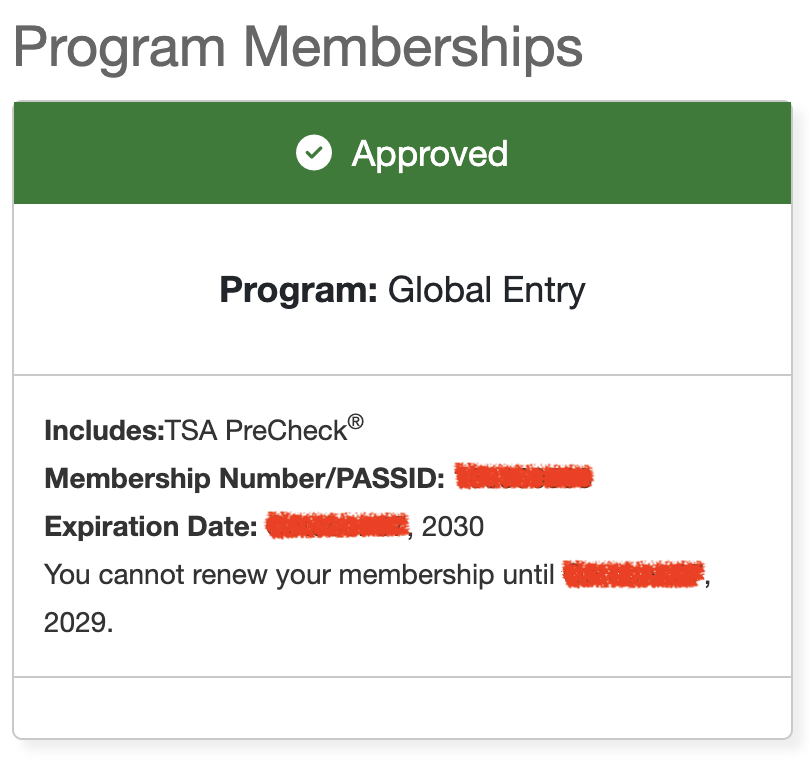Click the redacted PASSID number
Screen dimensions: 810x762
point(524,476)
